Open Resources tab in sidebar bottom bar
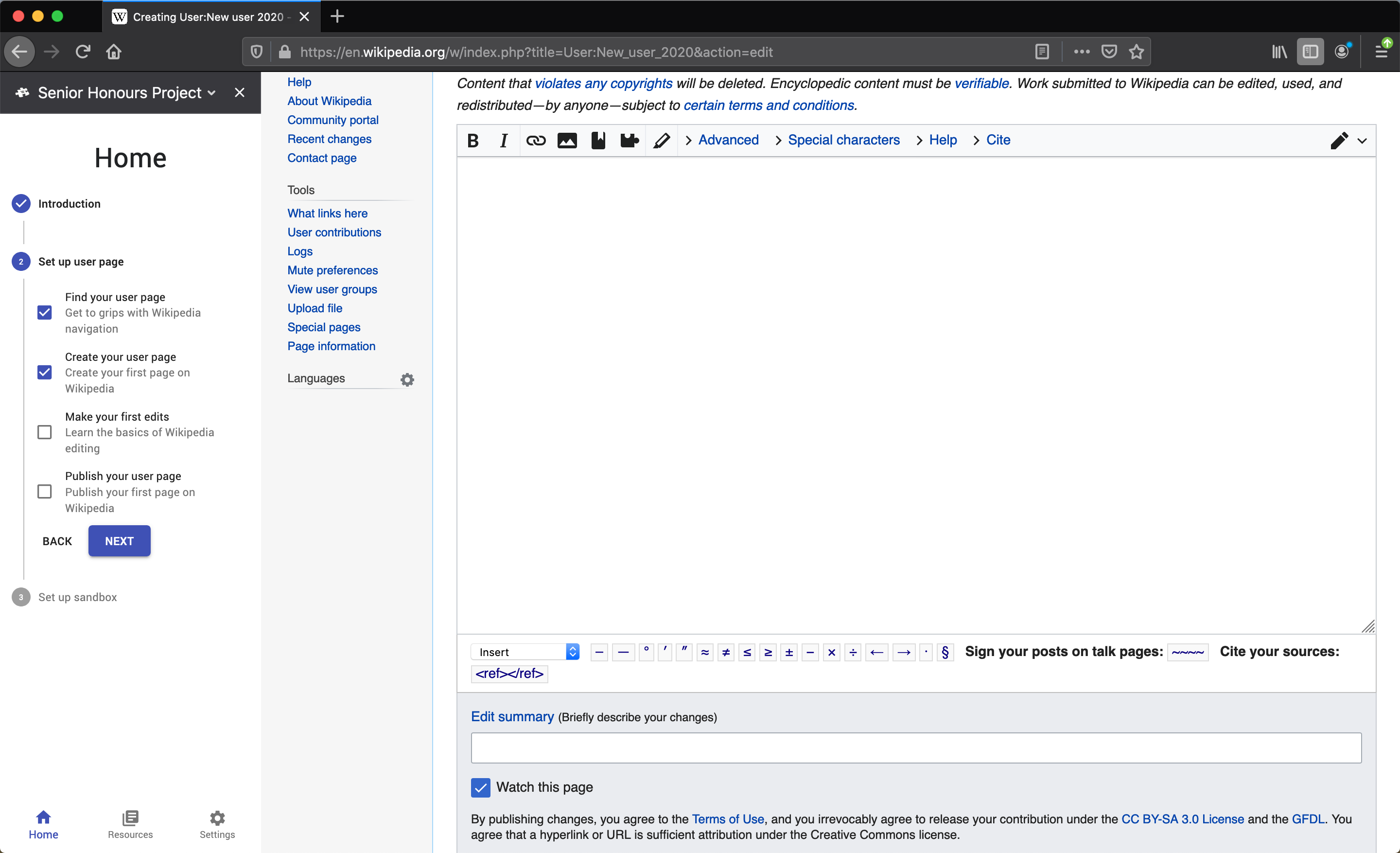The width and height of the screenshot is (1400, 853). pos(130,825)
